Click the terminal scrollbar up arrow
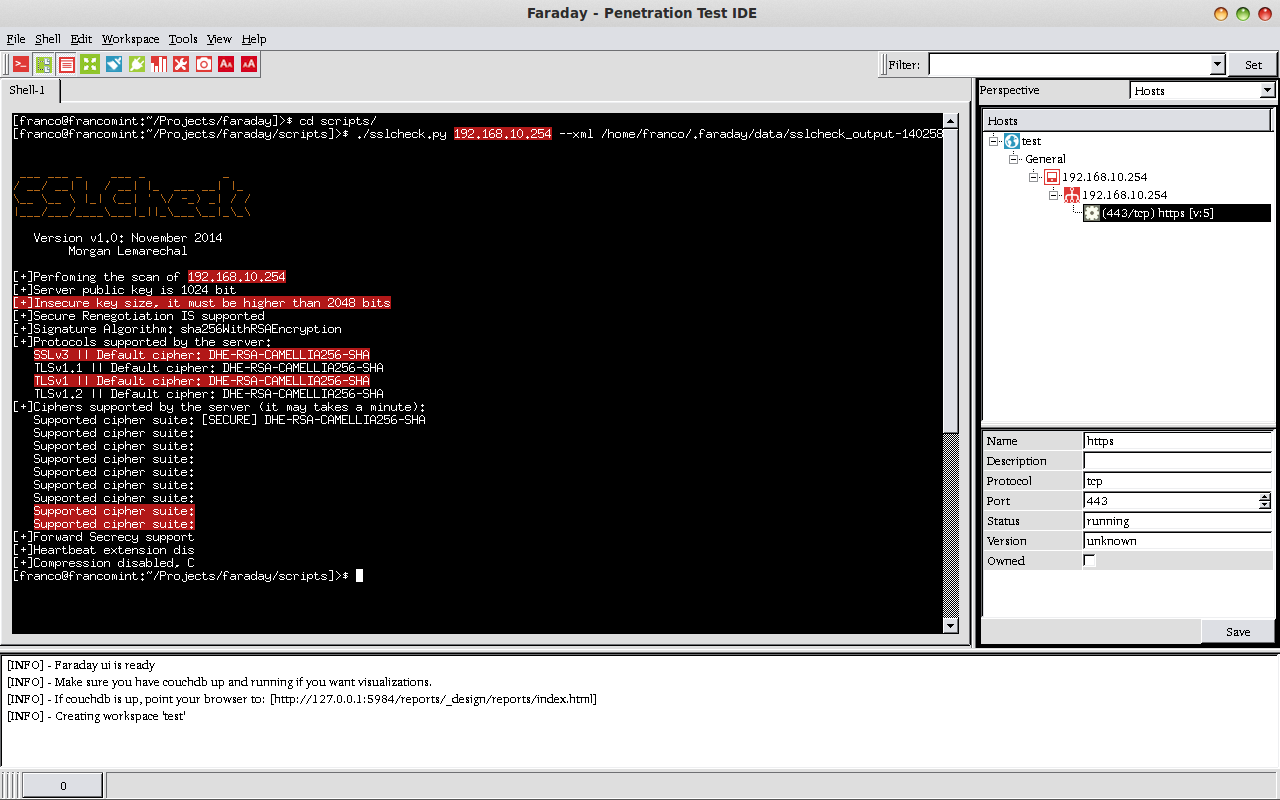Viewport: 1280px width, 800px height. click(x=951, y=120)
